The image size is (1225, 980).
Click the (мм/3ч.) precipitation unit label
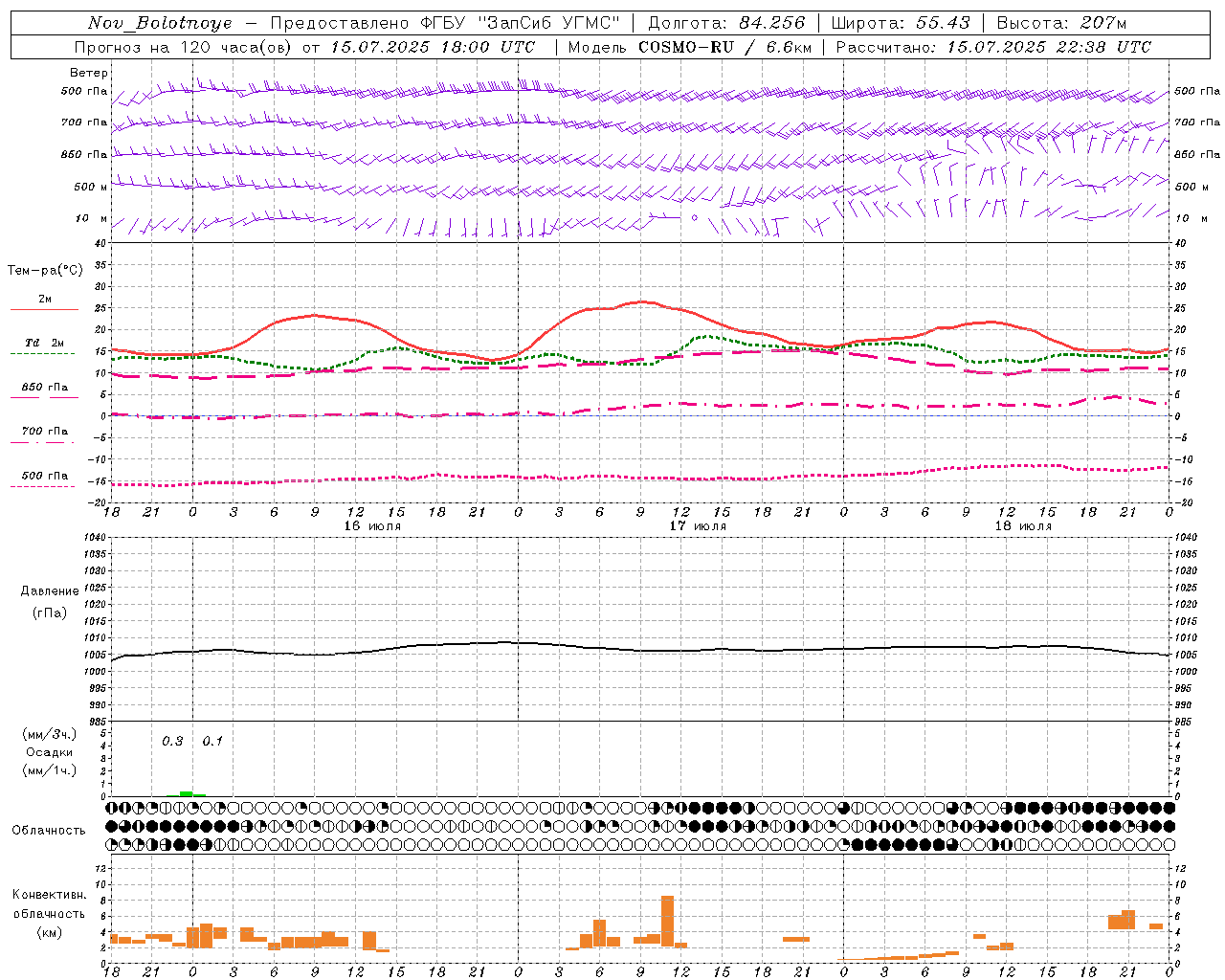[x=49, y=734]
